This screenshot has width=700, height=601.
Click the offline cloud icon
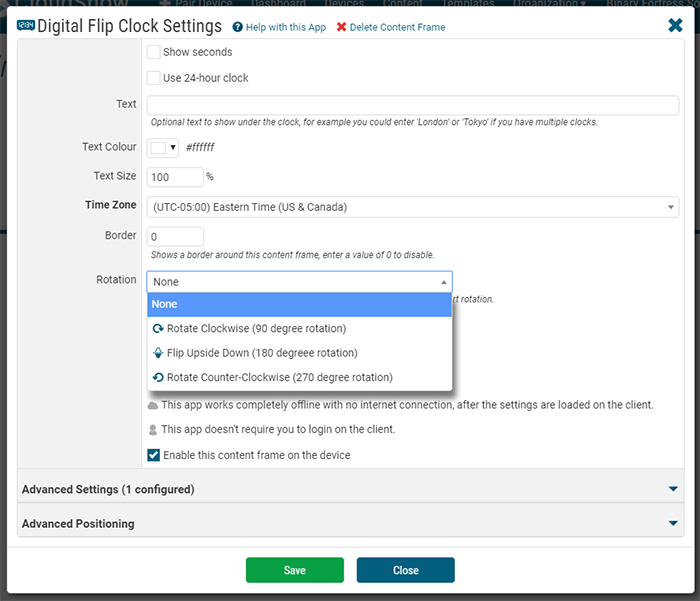coord(153,406)
